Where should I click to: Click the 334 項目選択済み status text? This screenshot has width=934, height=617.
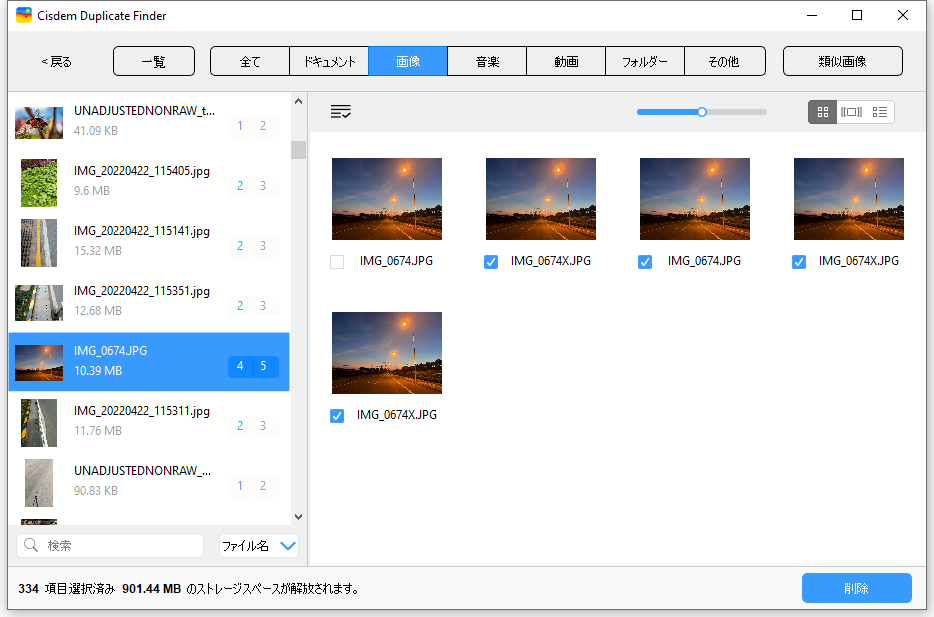pos(67,589)
